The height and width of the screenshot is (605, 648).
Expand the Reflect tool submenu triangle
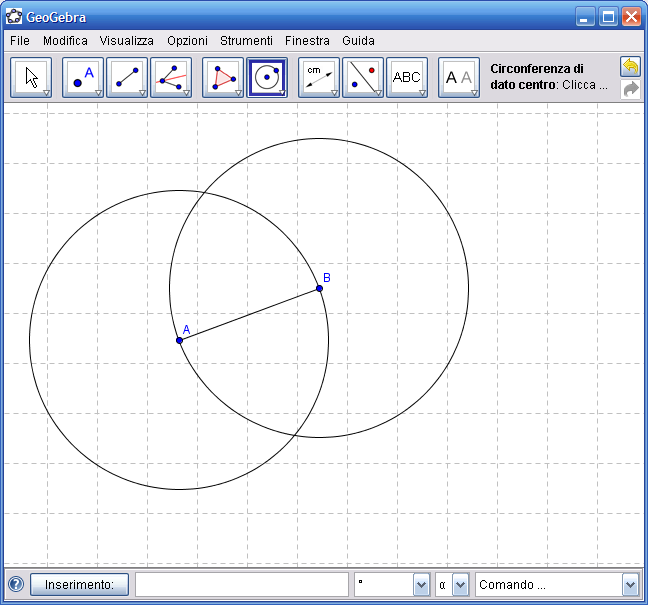(x=378, y=93)
